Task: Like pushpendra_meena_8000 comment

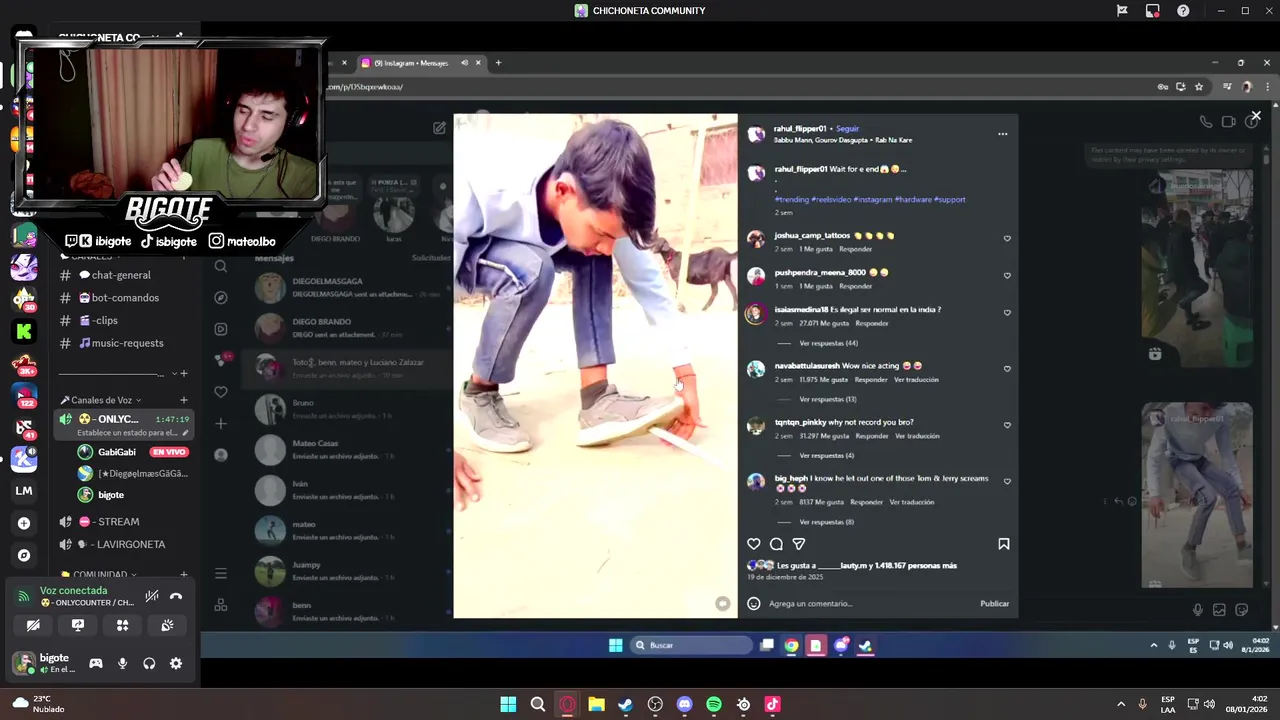Action: [1007, 275]
